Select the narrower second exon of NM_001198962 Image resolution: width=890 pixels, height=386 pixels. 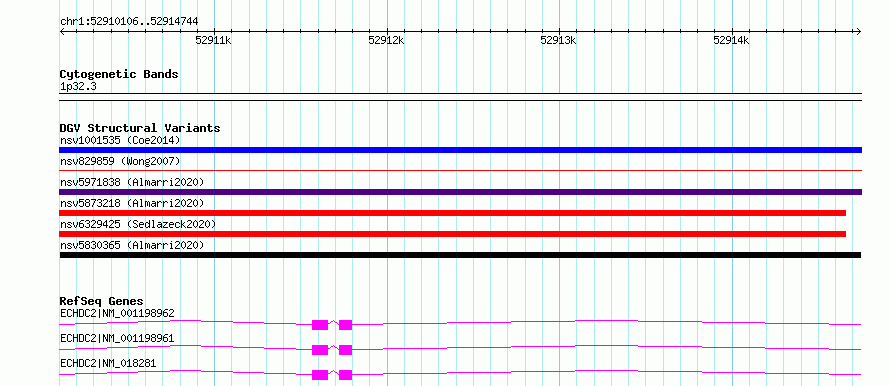(x=346, y=325)
